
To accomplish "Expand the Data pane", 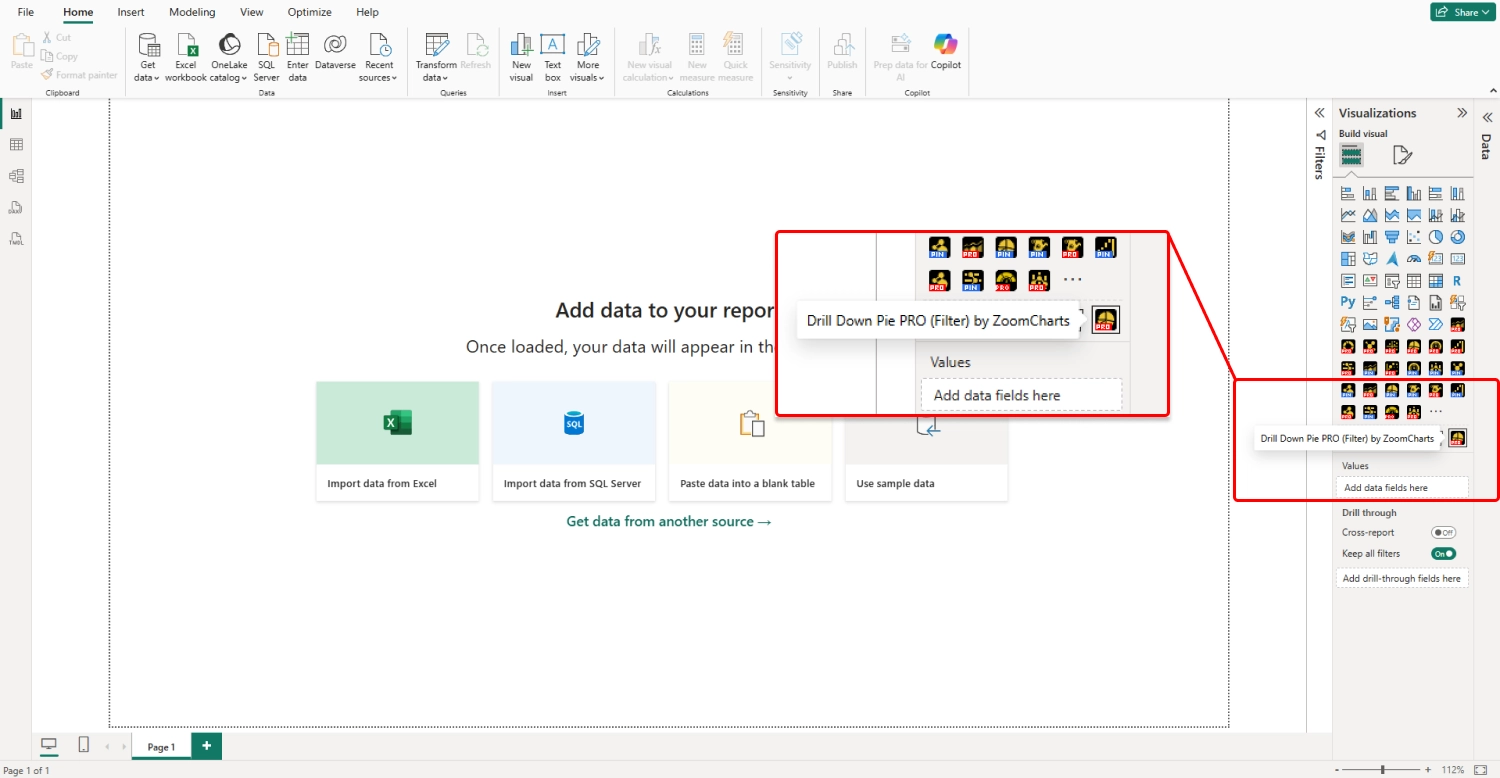I will 1487,117.
